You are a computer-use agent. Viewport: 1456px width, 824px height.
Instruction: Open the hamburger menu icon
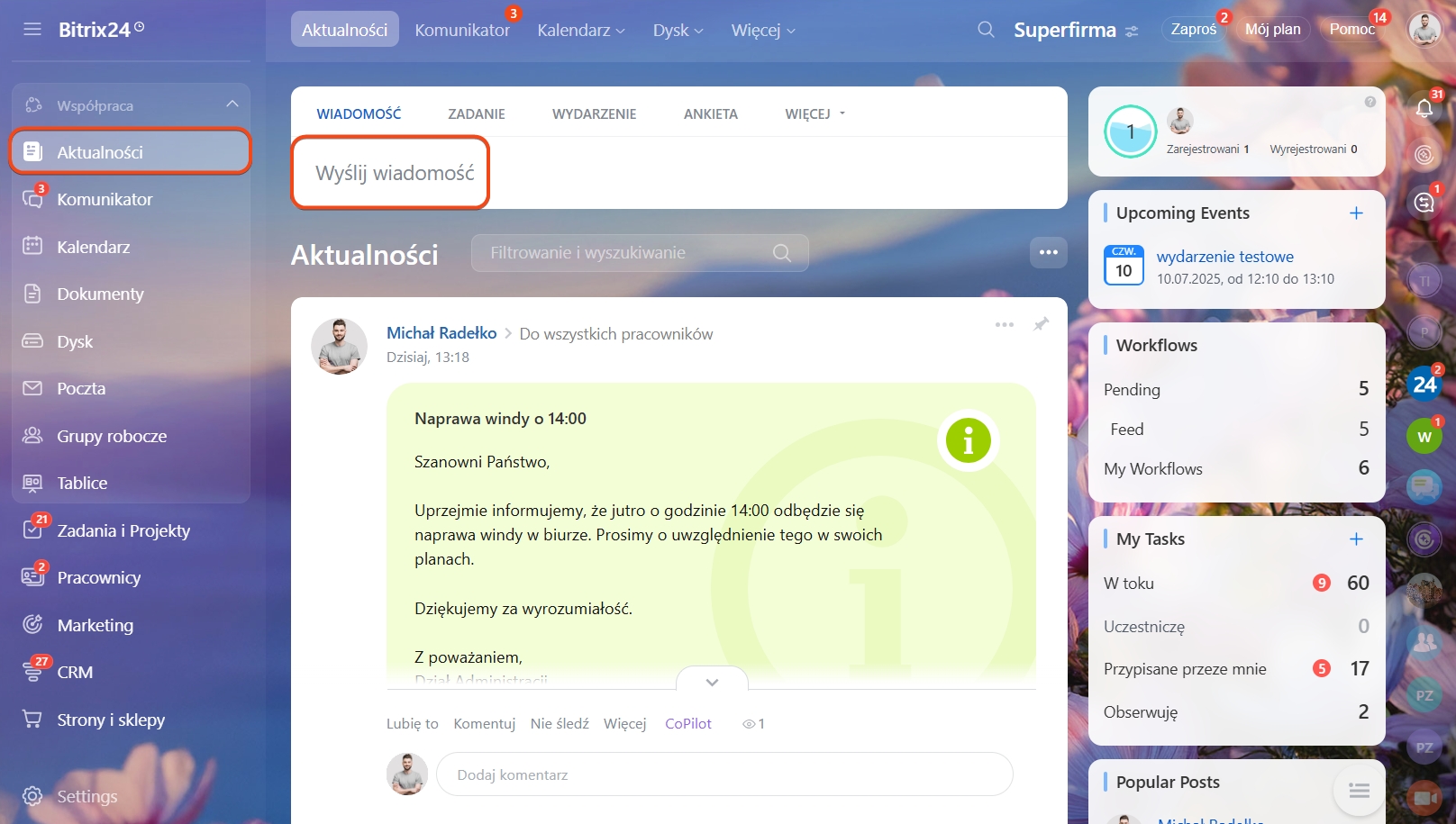[32, 30]
